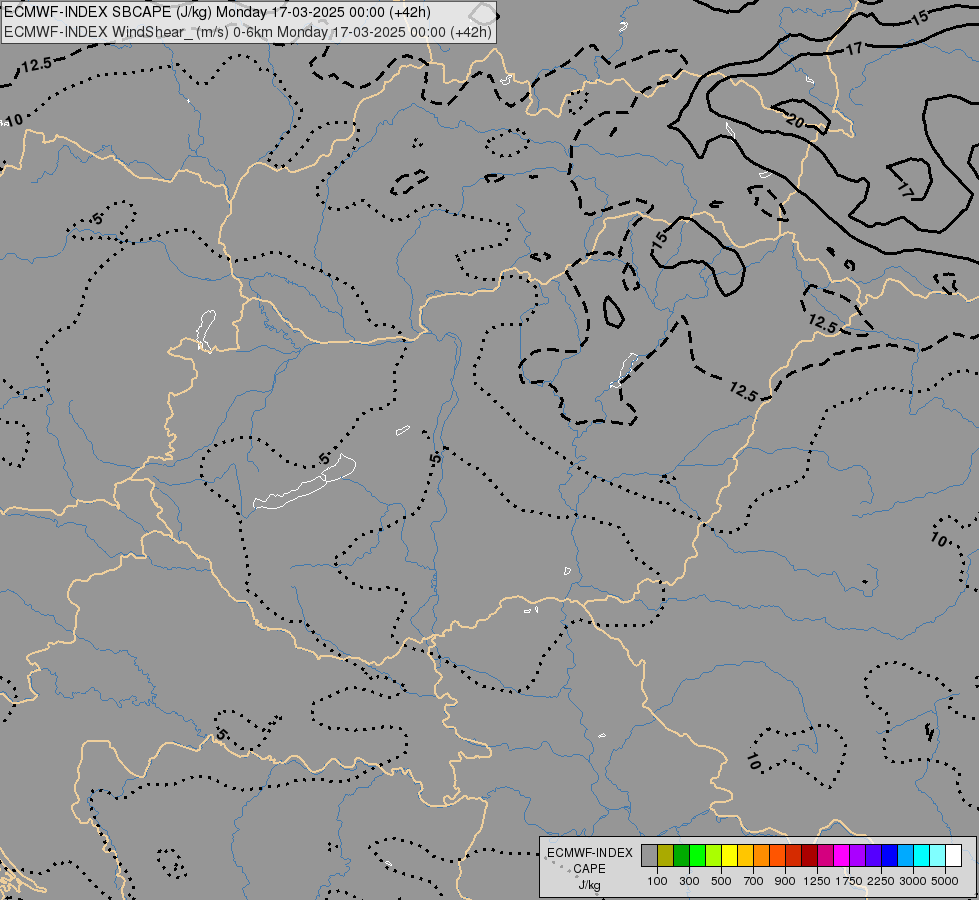Click the legend value 5000
The image size is (979, 900).
tap(945, 881)
